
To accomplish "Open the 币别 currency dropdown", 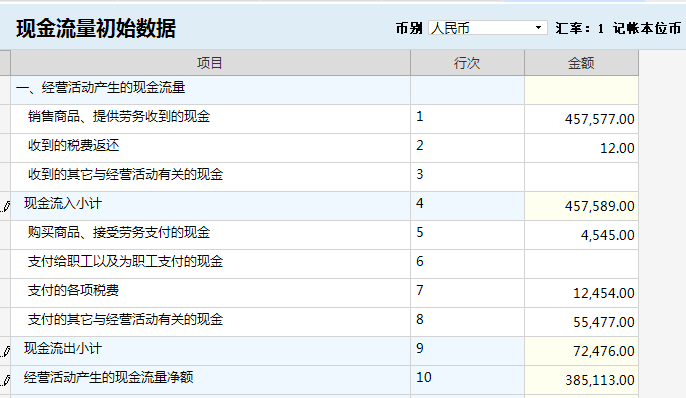I will point(487,28).
